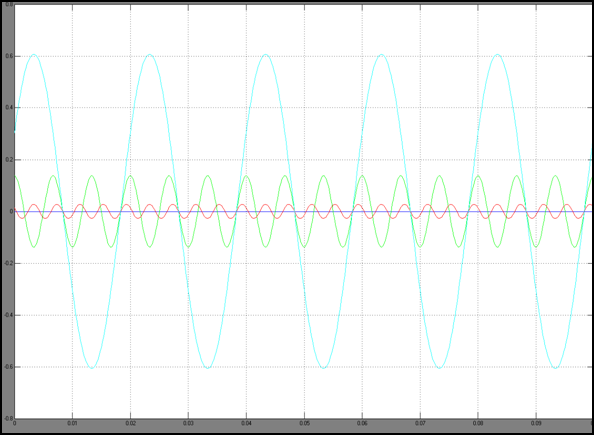Select the 0.08 x-axis tick label
594x435 pixels.
click(478, 422)
